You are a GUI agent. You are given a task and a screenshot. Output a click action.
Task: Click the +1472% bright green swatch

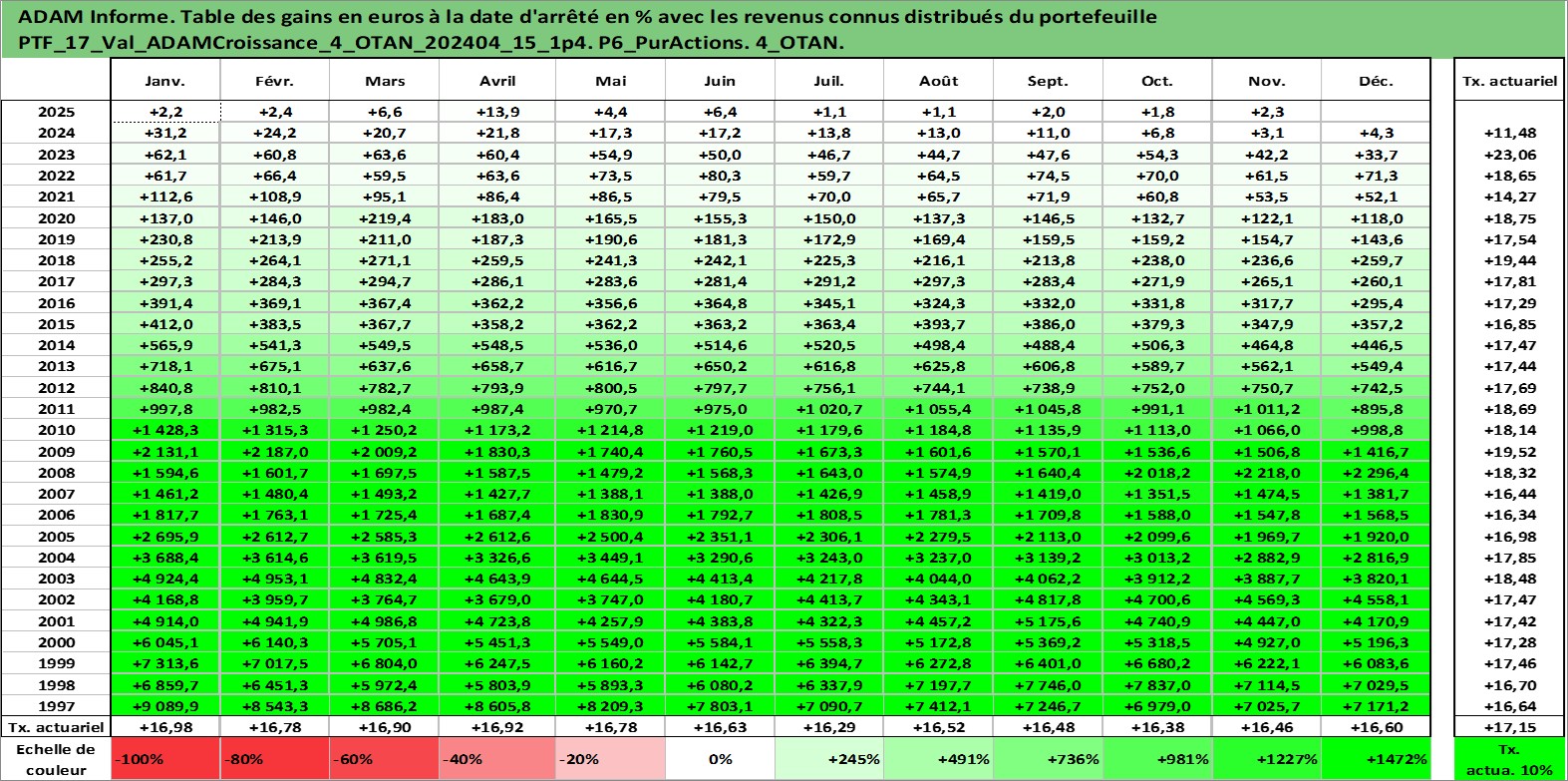coord(1376,759)
